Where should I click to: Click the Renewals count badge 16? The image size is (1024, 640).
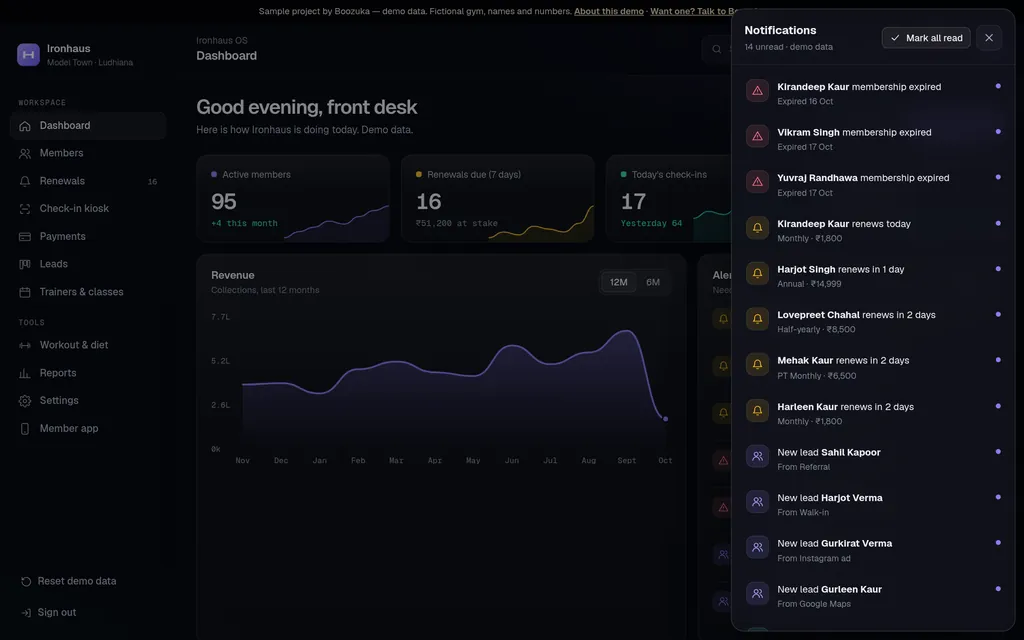[152, 182]
